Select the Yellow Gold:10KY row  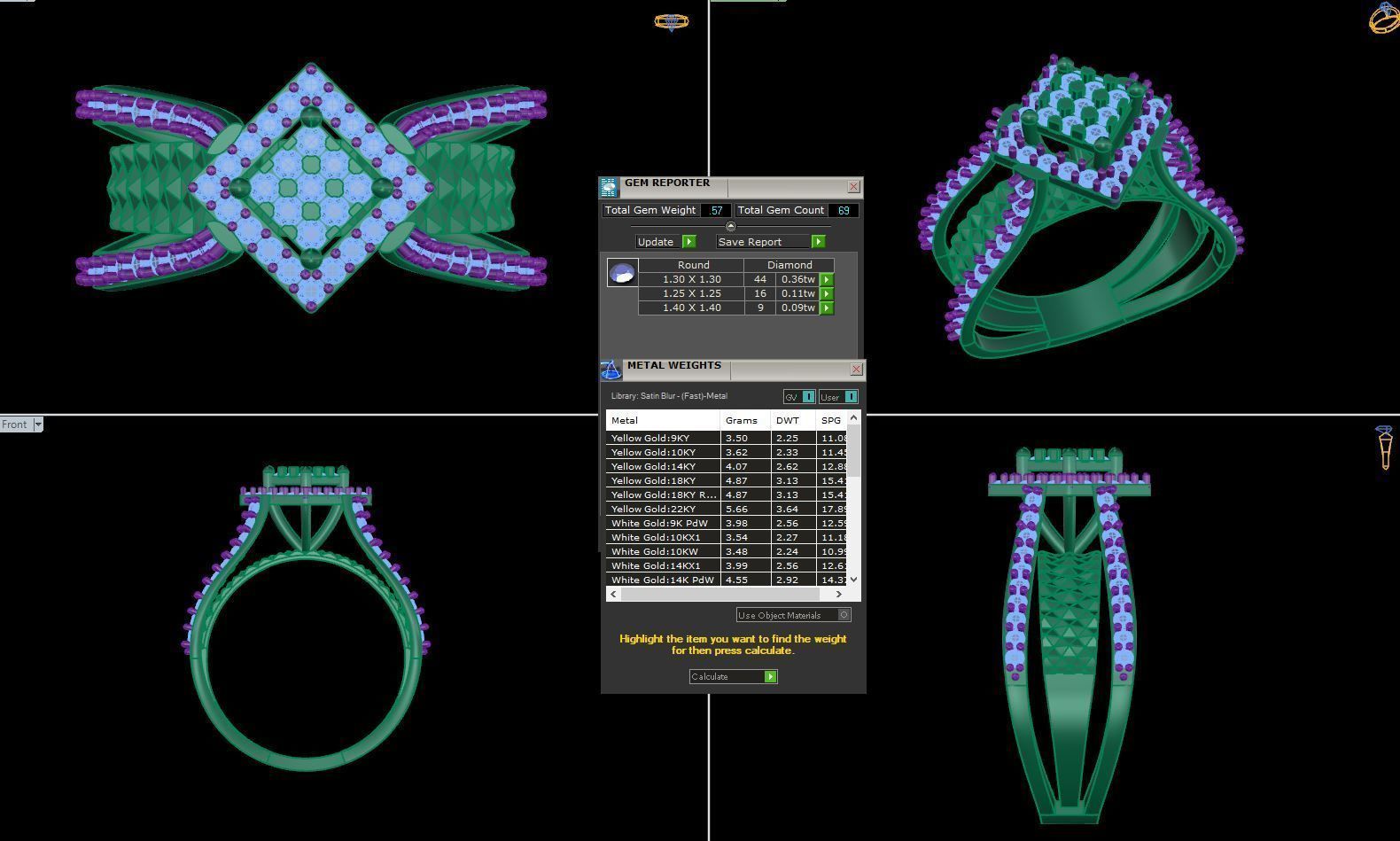click(727, 453)
